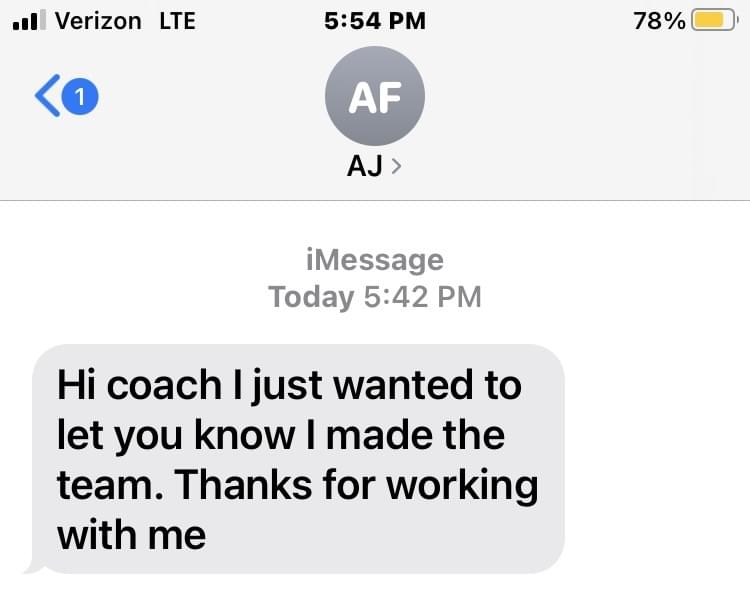Tap the 78% battery percentage

coord(659,21)
